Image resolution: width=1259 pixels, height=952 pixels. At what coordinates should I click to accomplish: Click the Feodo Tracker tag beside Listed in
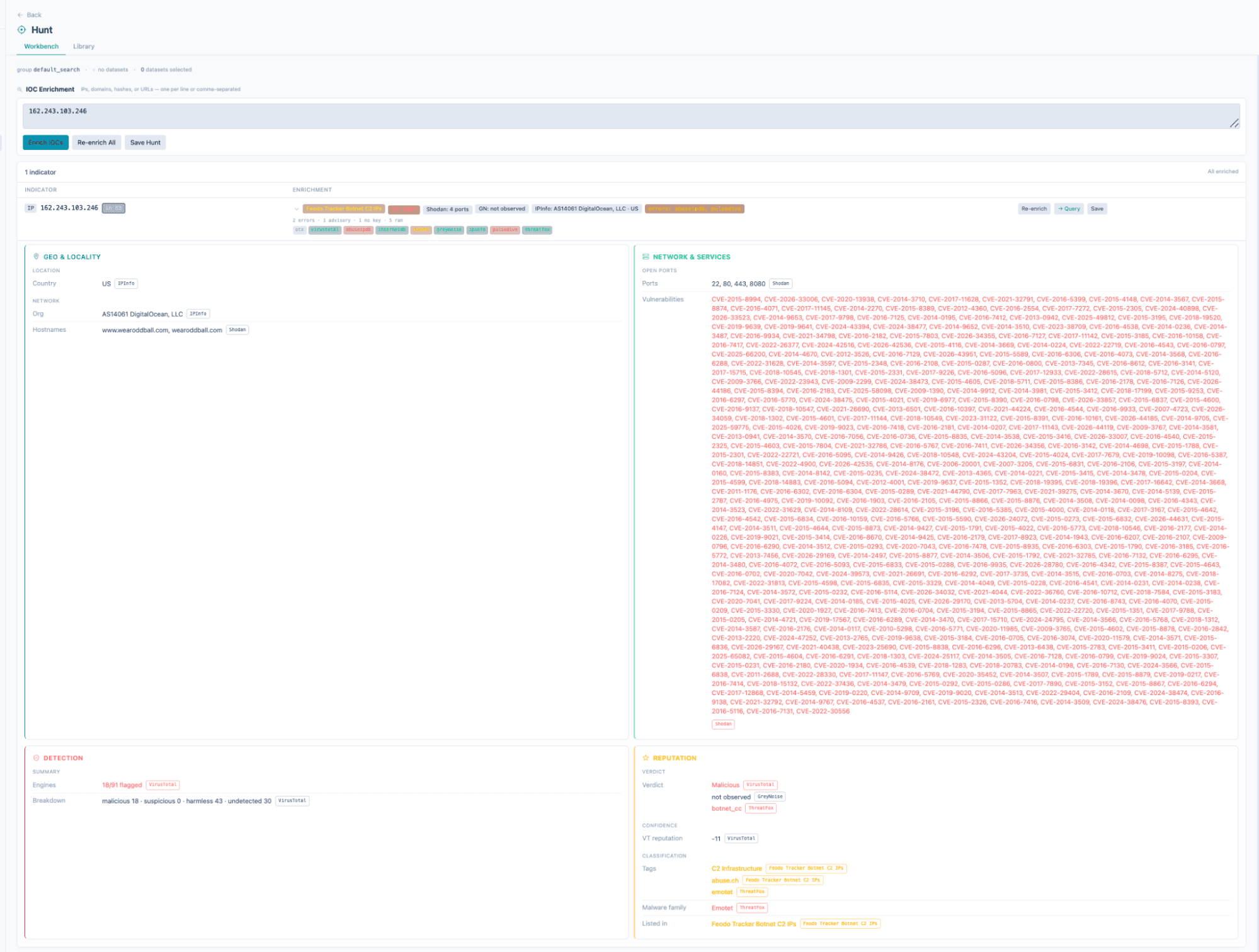click(x=840, y=924)
